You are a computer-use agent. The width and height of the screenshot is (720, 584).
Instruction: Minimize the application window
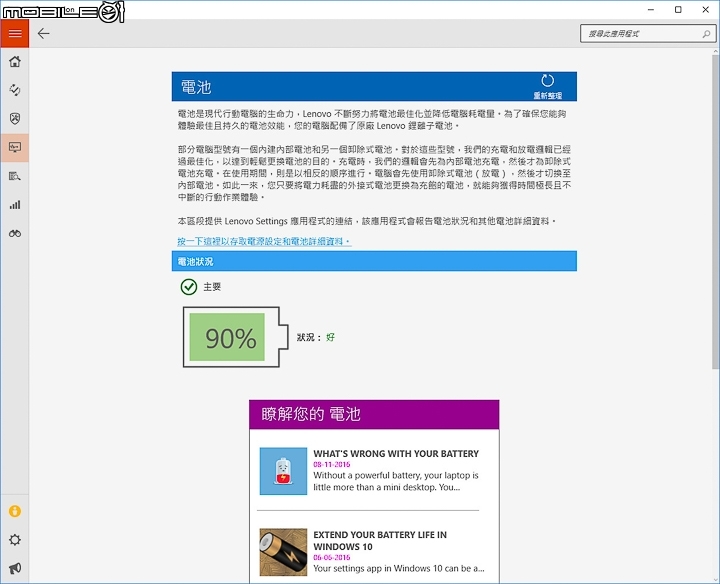point(651,10)
